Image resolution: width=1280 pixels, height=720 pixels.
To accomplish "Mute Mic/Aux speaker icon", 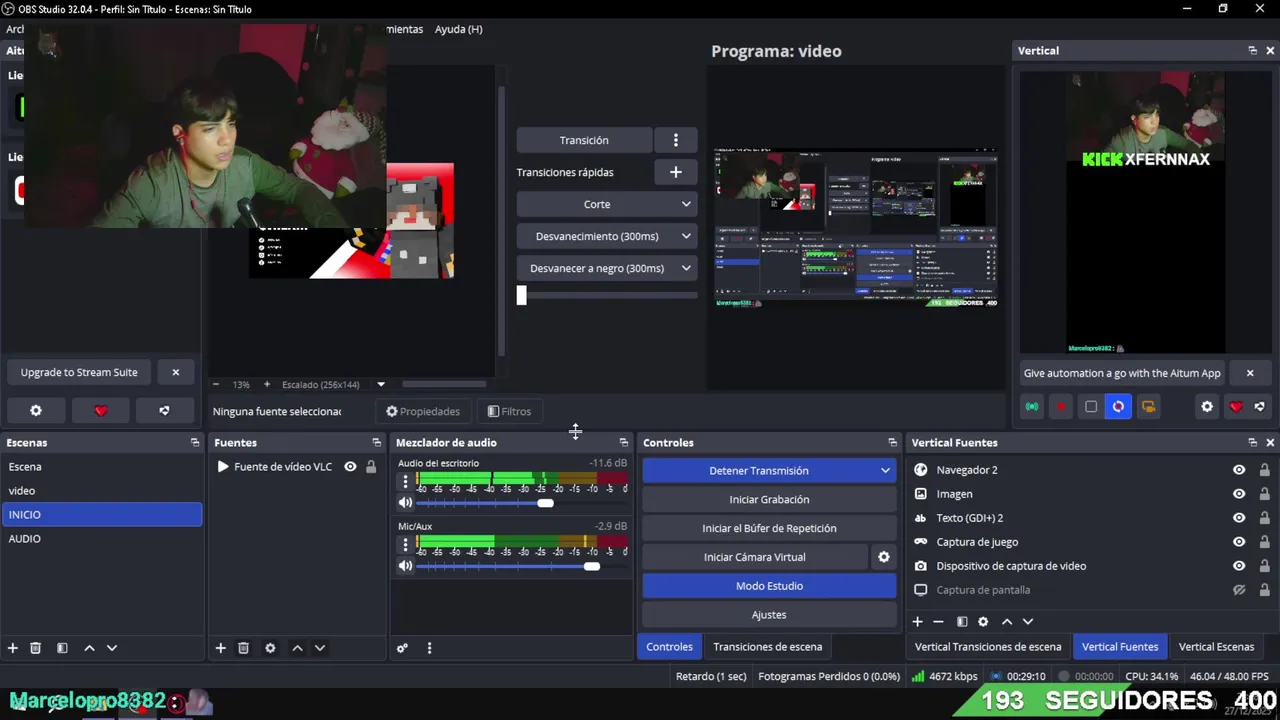I will point(405,566).
